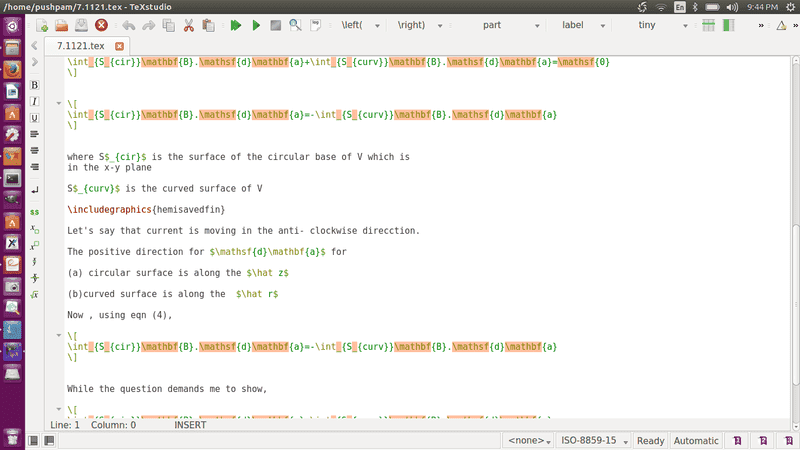
Task: Click the Bold formatting icon in sidebar
Action: (x=35, y=86)
